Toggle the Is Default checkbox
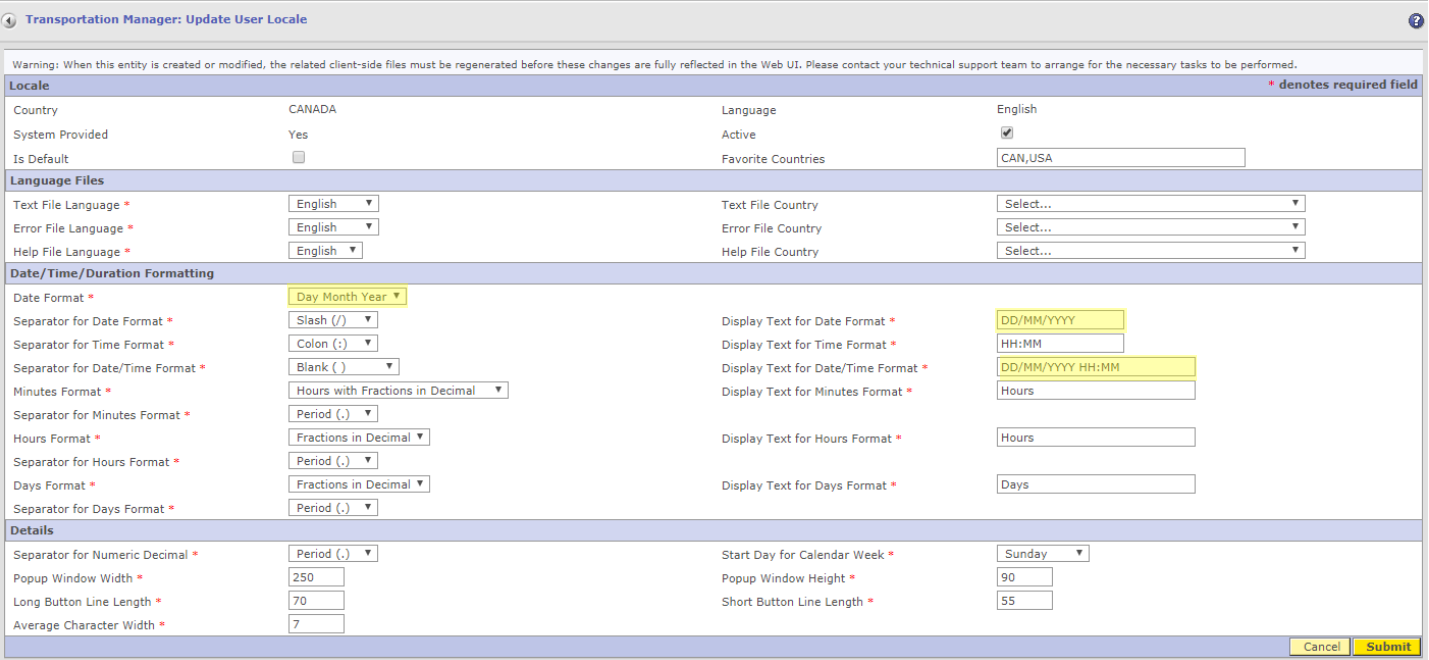The image size is (1429, 660). pyautogui.click(x=298, y=157)
